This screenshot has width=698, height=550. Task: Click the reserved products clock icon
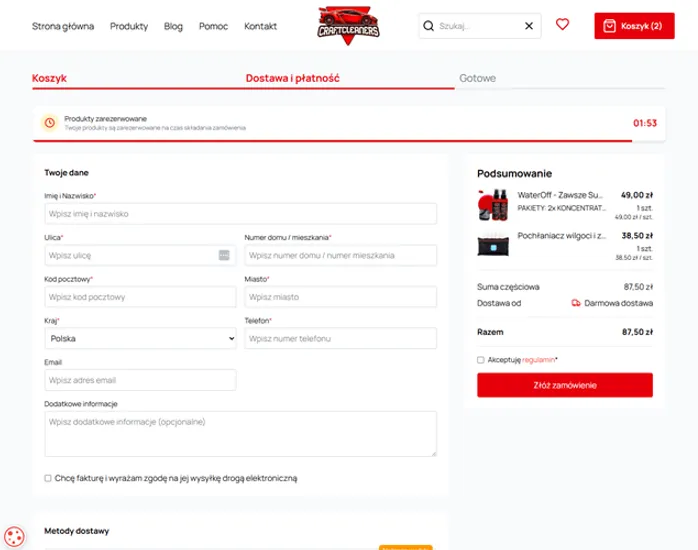point(49,123)
